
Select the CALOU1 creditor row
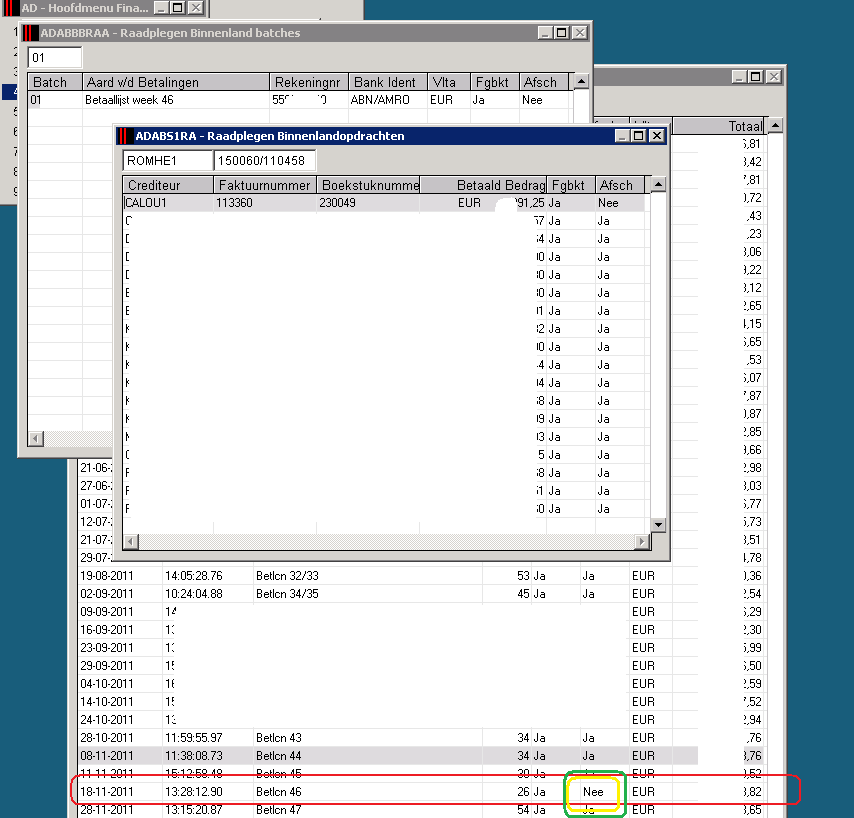(384, 203)
